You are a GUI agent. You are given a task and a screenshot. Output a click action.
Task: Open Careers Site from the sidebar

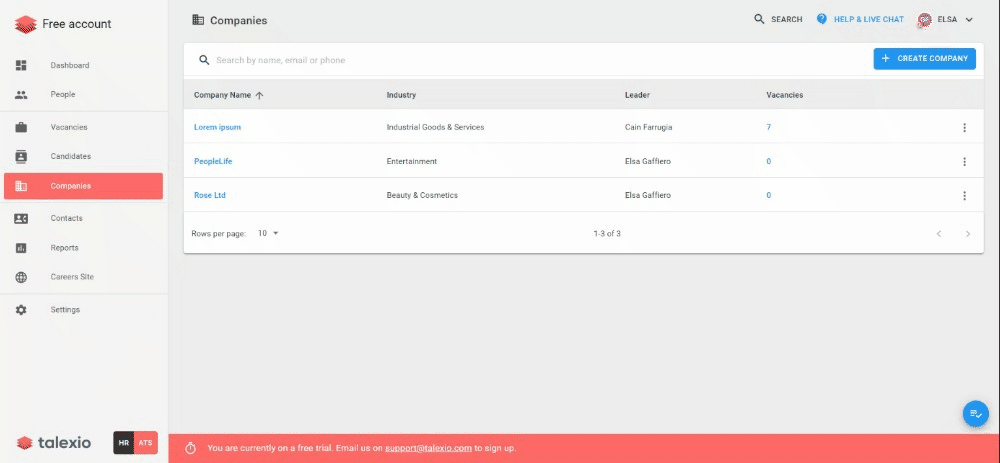point(84,277)
